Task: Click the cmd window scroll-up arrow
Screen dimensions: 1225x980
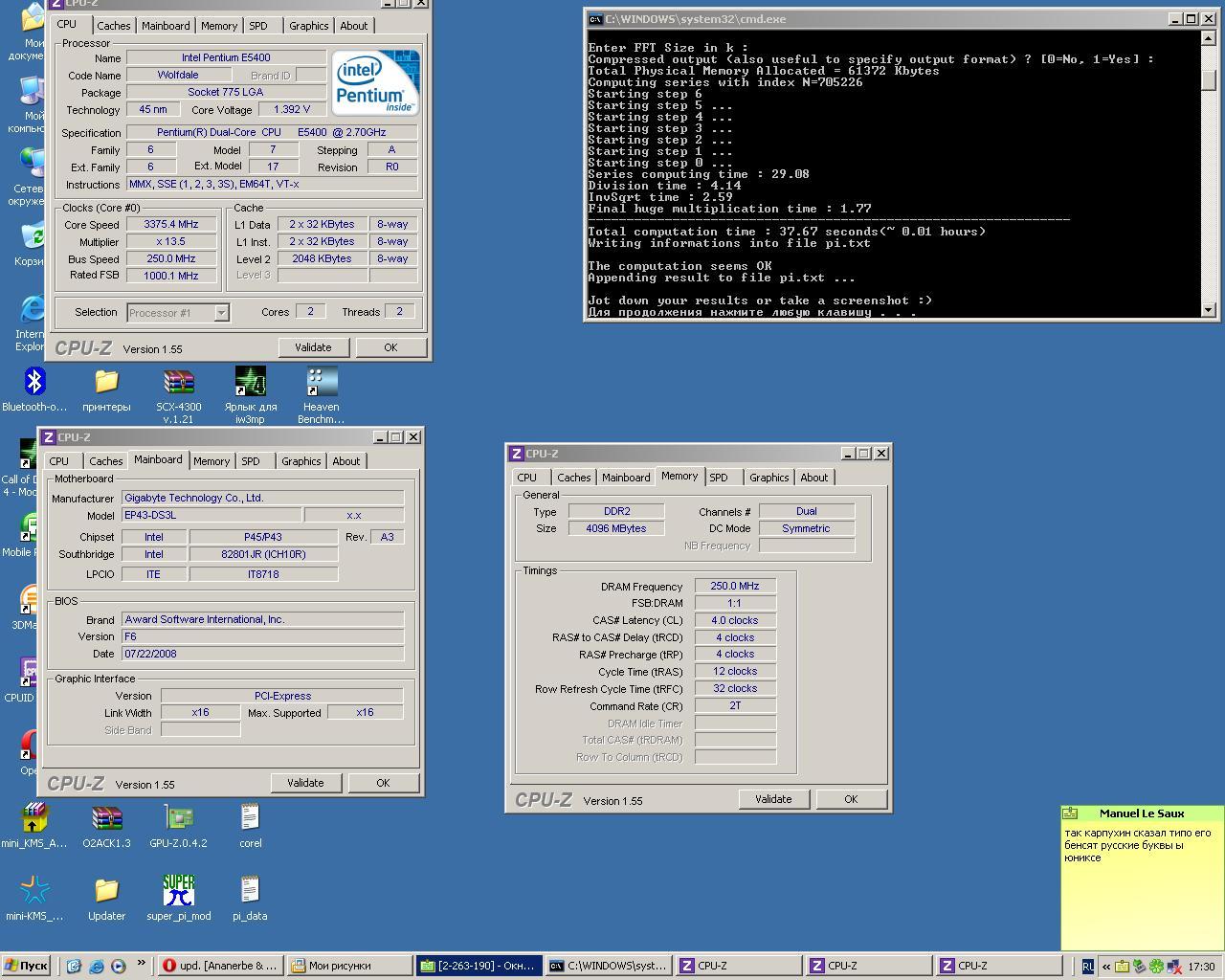Action: (1208, 39)
